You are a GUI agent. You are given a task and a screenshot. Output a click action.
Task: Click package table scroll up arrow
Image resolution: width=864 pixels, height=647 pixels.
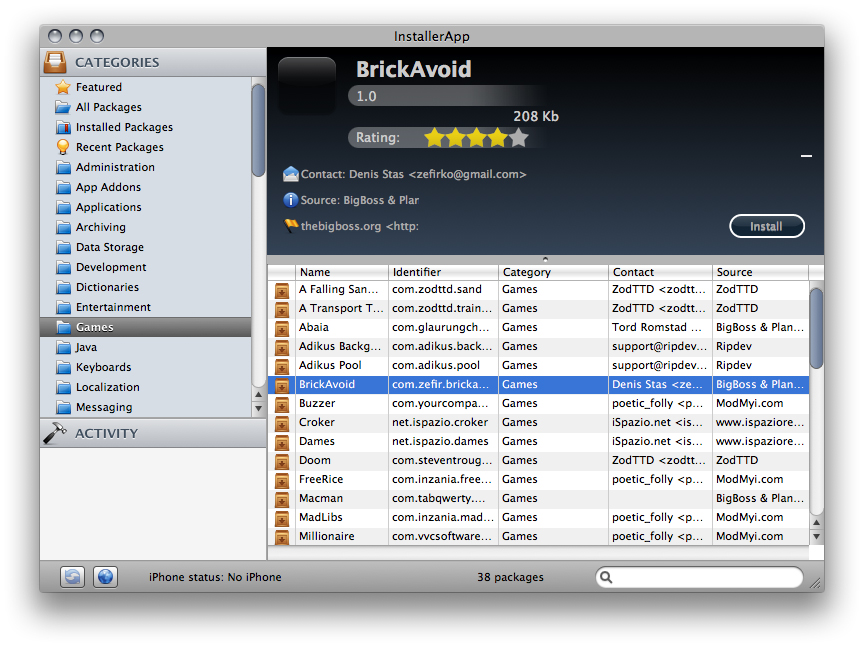coord(817,522)
